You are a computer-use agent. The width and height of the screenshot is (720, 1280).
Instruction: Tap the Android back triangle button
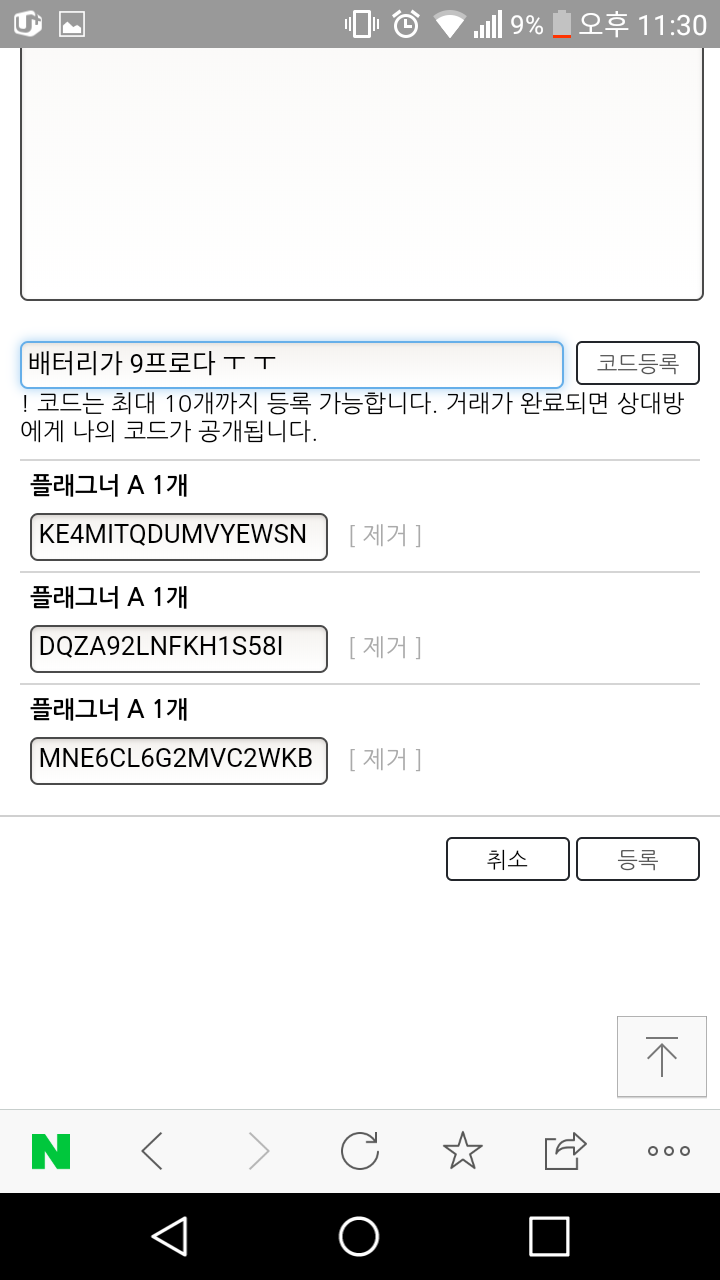click(x=169, y=1236)
